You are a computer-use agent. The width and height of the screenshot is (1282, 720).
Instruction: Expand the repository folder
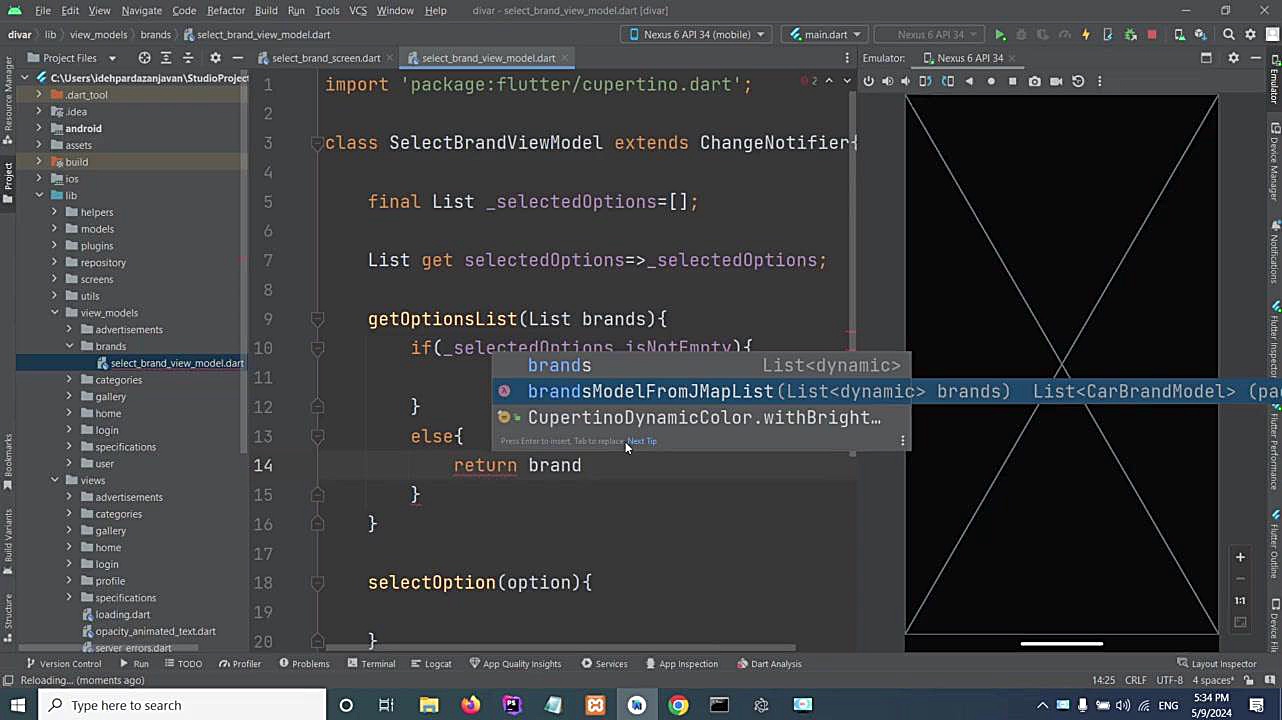pos(56,262)
